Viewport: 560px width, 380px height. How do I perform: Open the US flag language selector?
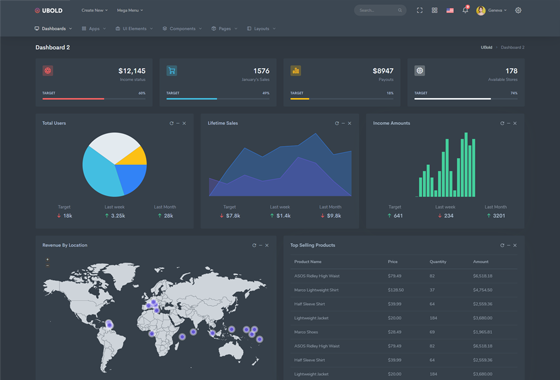pos(450,10)
